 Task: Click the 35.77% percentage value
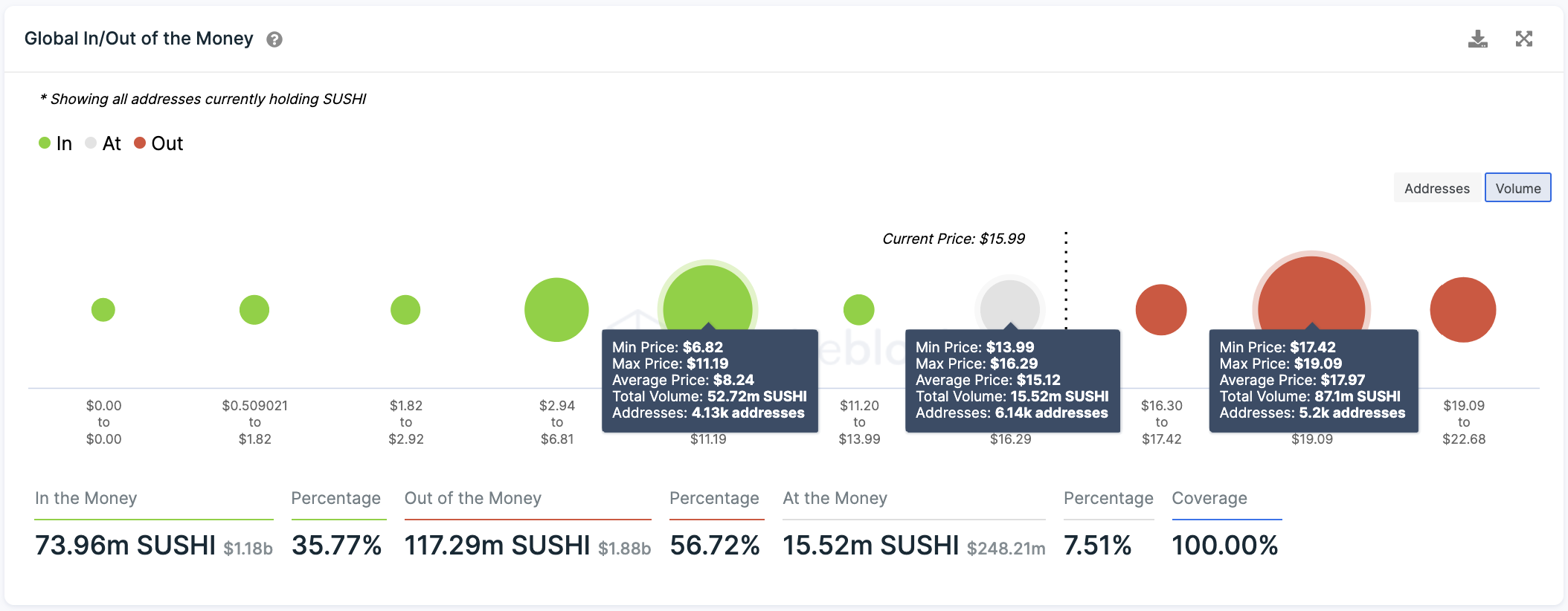(337, 546)
